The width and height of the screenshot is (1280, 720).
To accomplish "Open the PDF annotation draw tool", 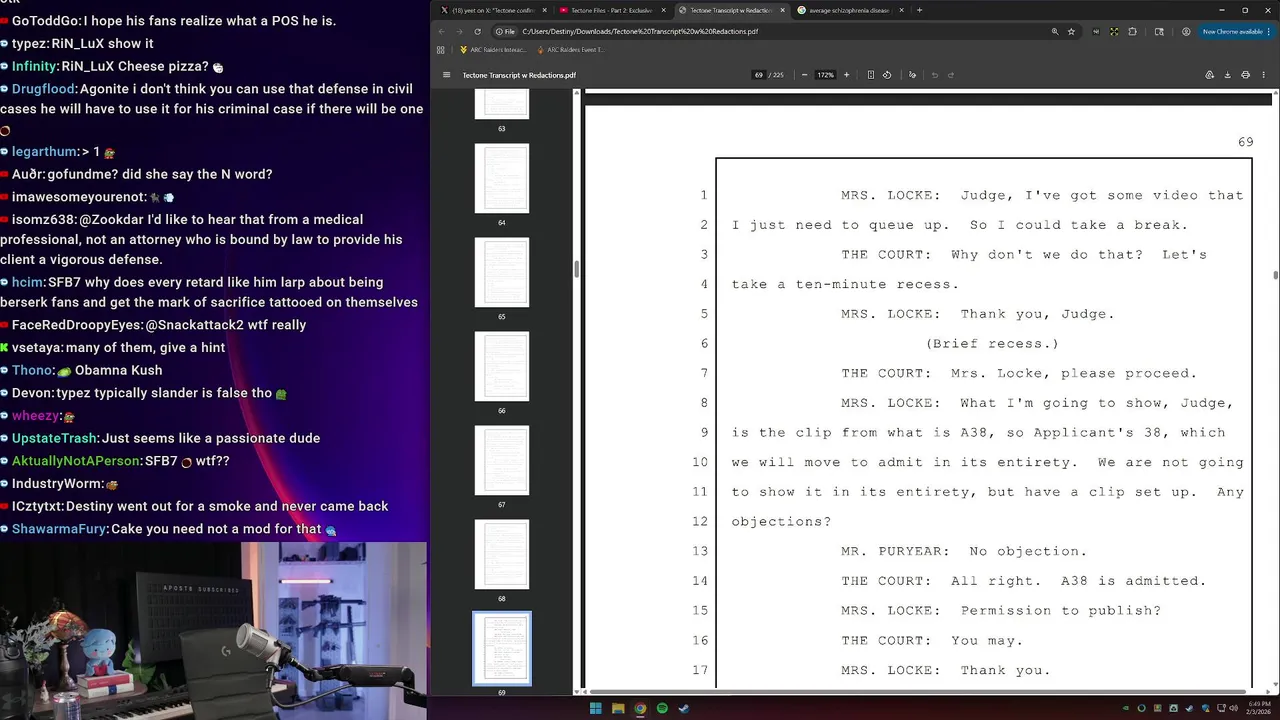I will pos(912,75).
